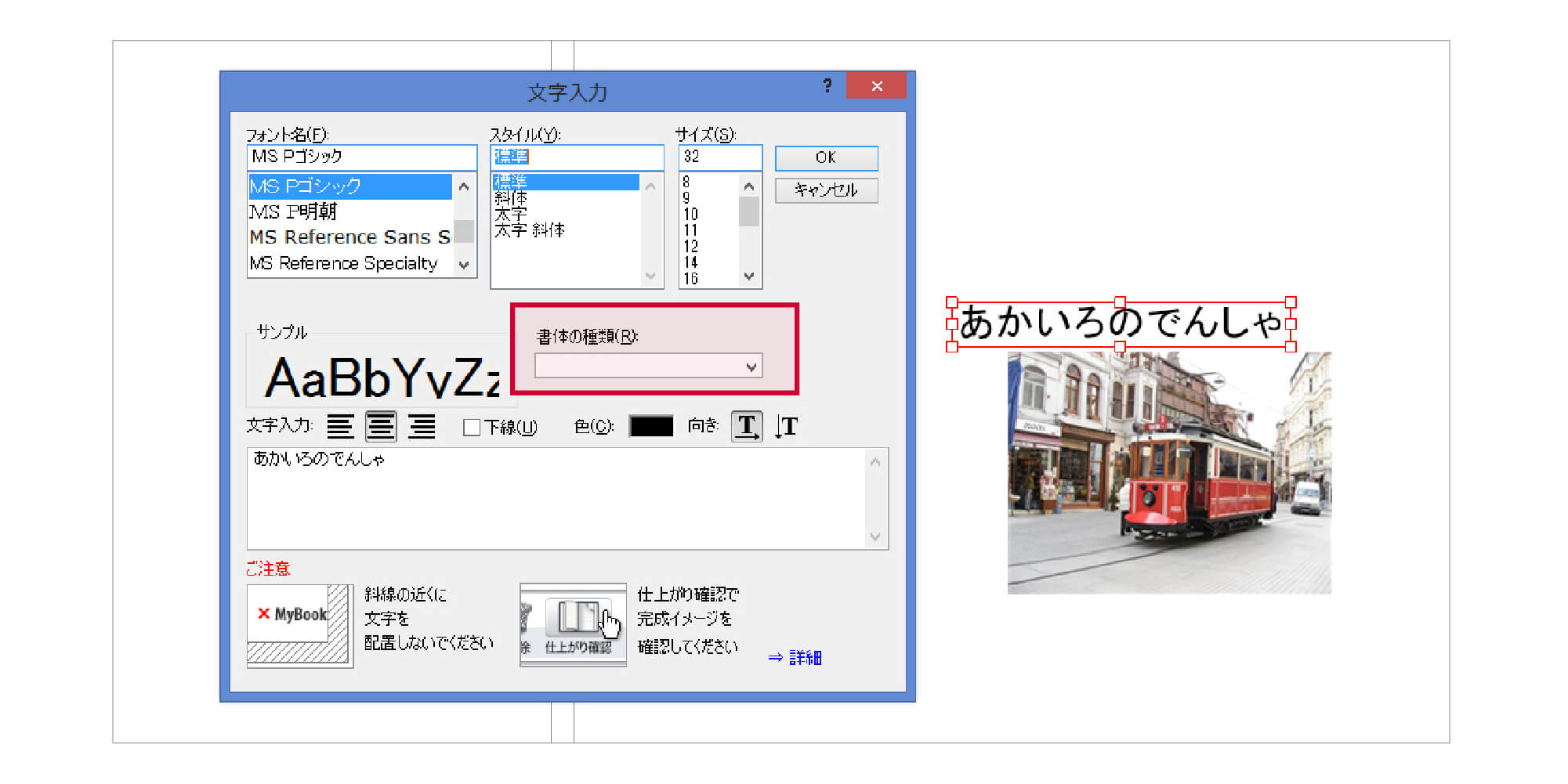Viewport: 1568px width, 784px height.
Task: Click the red tram photo on page
Action: pyautogui.click(x=1169, y=473)
